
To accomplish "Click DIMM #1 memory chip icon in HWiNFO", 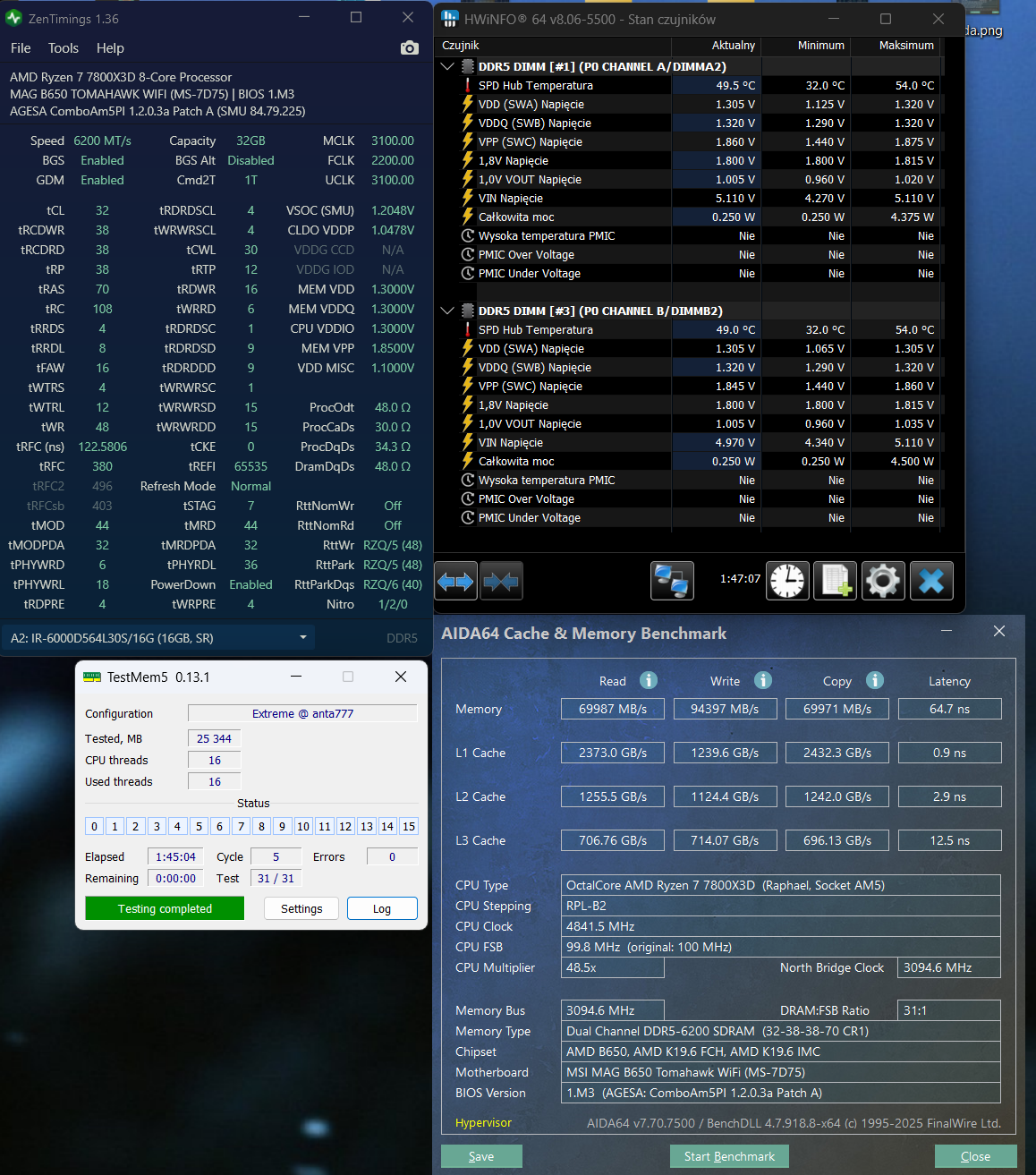I will [x=468, y=66].
